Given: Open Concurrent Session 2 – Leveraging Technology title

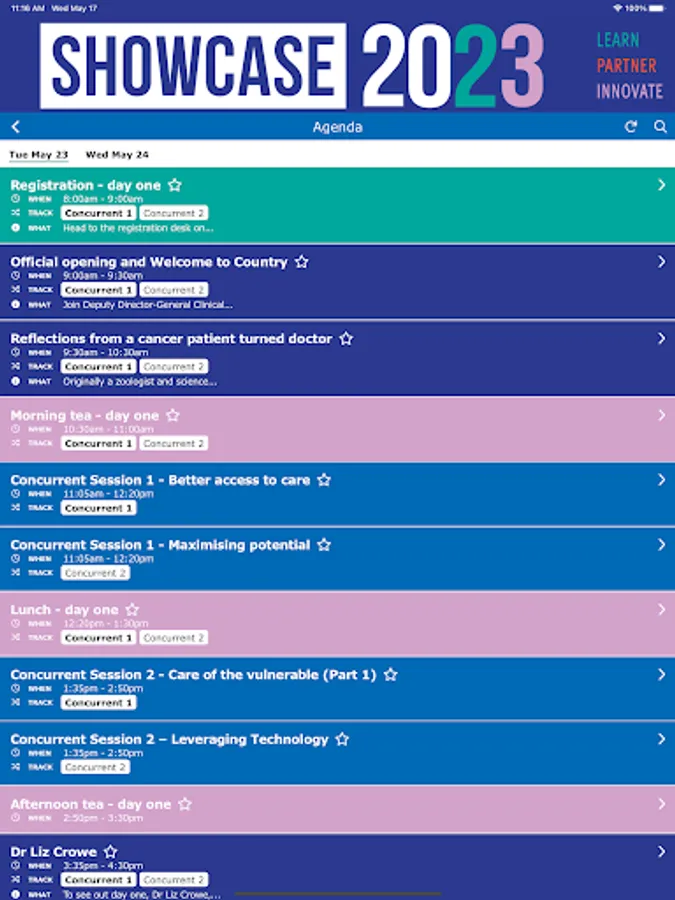Looking at the screenshot, I should (169, 739).
